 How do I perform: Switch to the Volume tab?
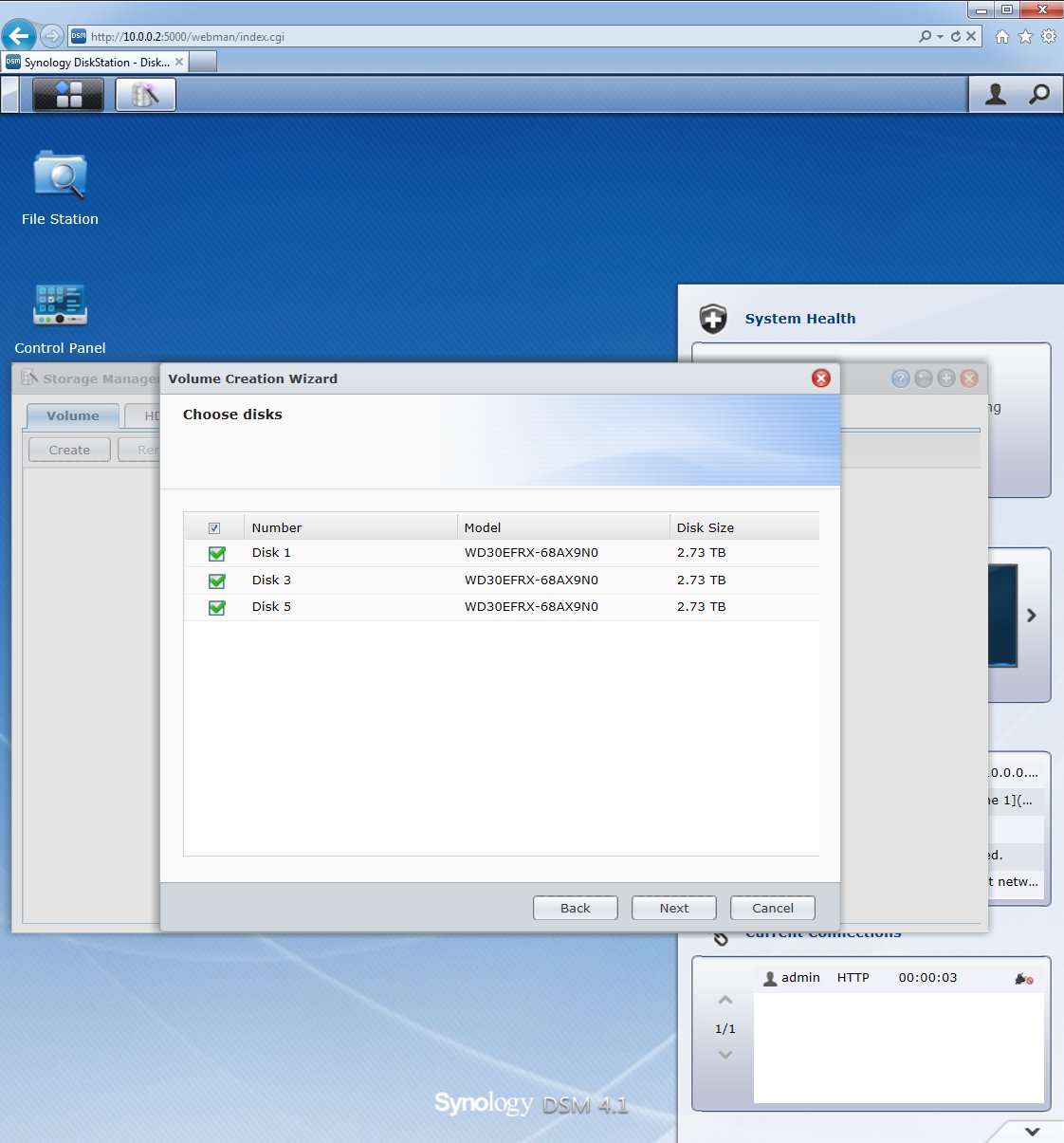(73, 415)
